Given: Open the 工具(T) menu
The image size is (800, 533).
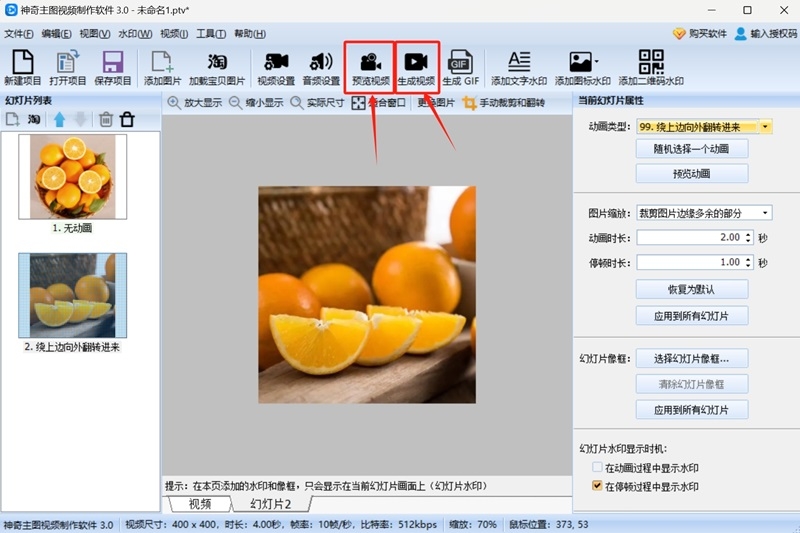Looking at the screenshot, I should coord(211,34).
